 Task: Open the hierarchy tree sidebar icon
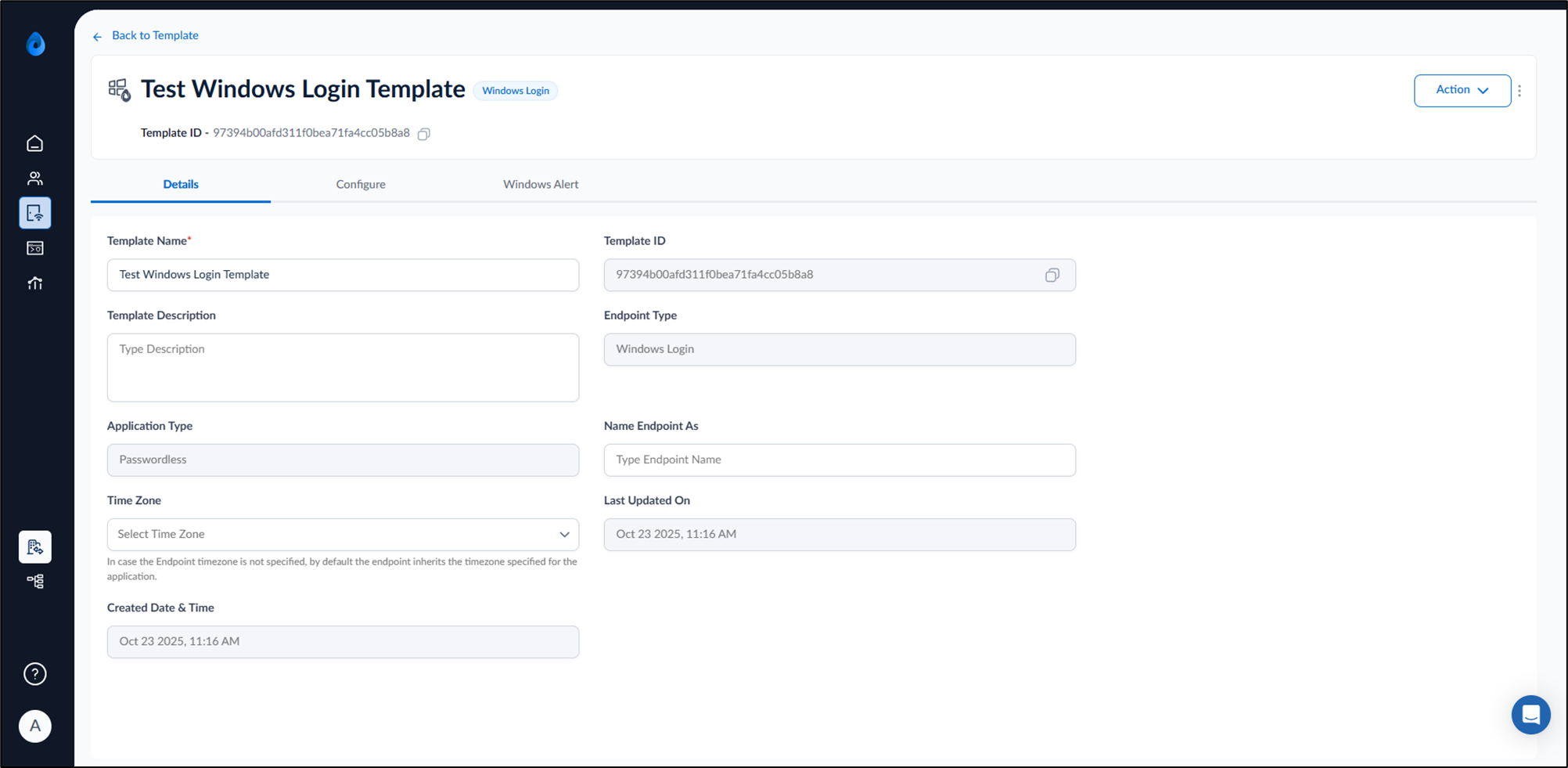point(35,581)
